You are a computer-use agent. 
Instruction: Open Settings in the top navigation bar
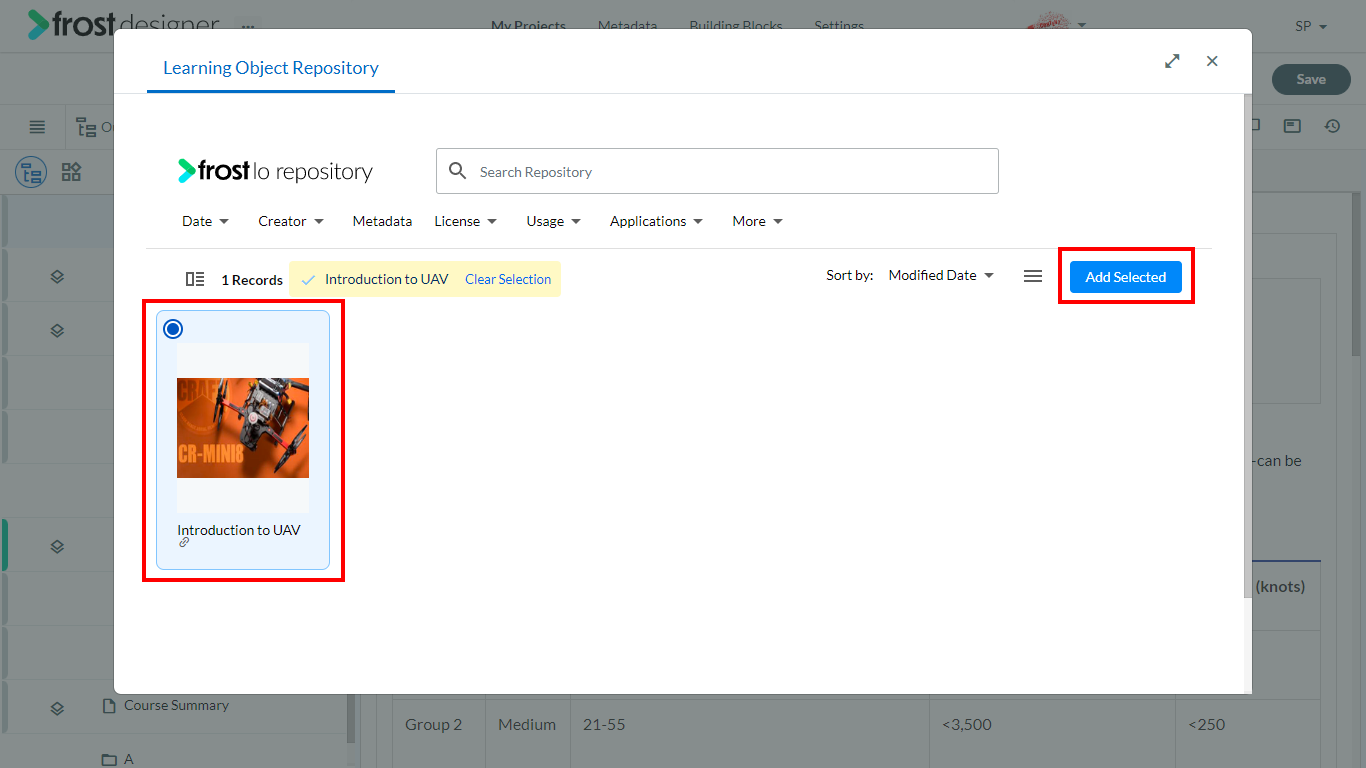click(839, 26)
